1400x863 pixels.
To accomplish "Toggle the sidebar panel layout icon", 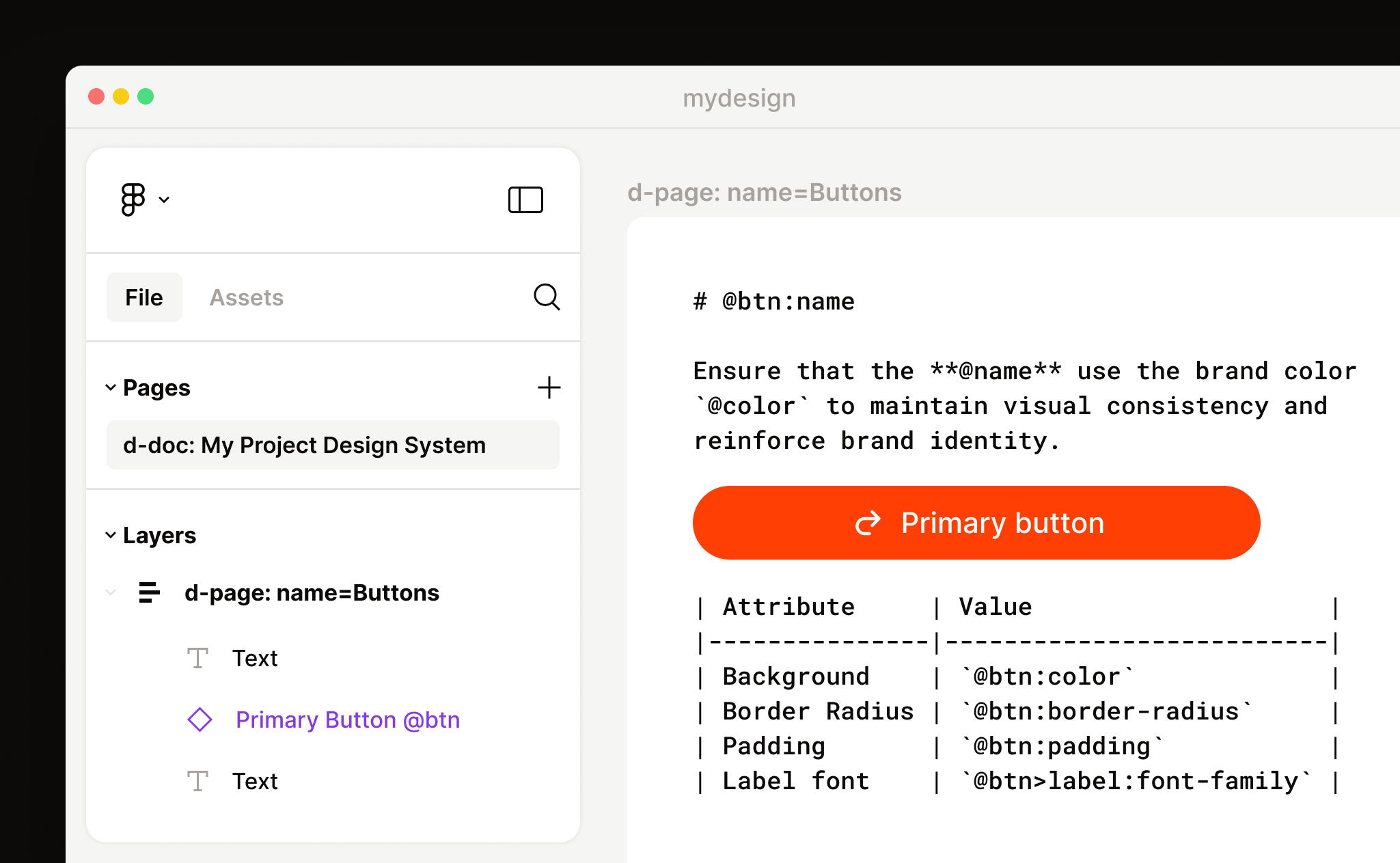I will pos(525,200).
